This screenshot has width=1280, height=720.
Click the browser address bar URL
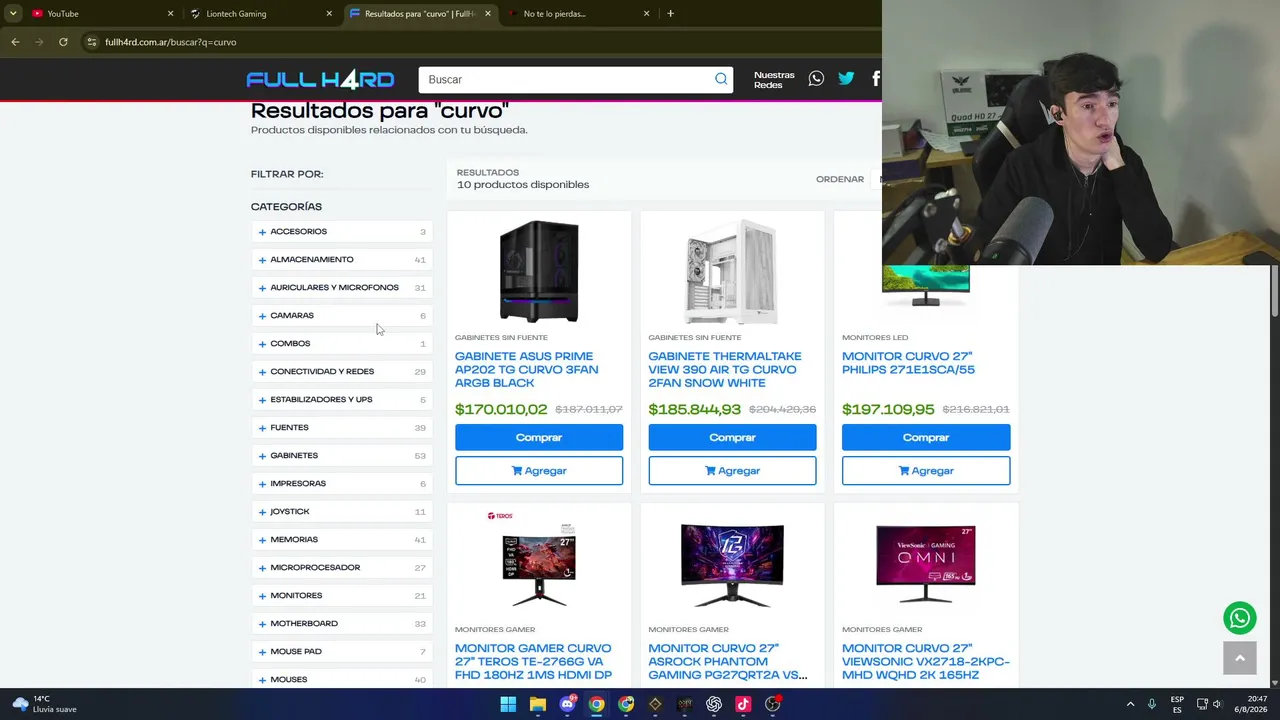tap(171, 42)
